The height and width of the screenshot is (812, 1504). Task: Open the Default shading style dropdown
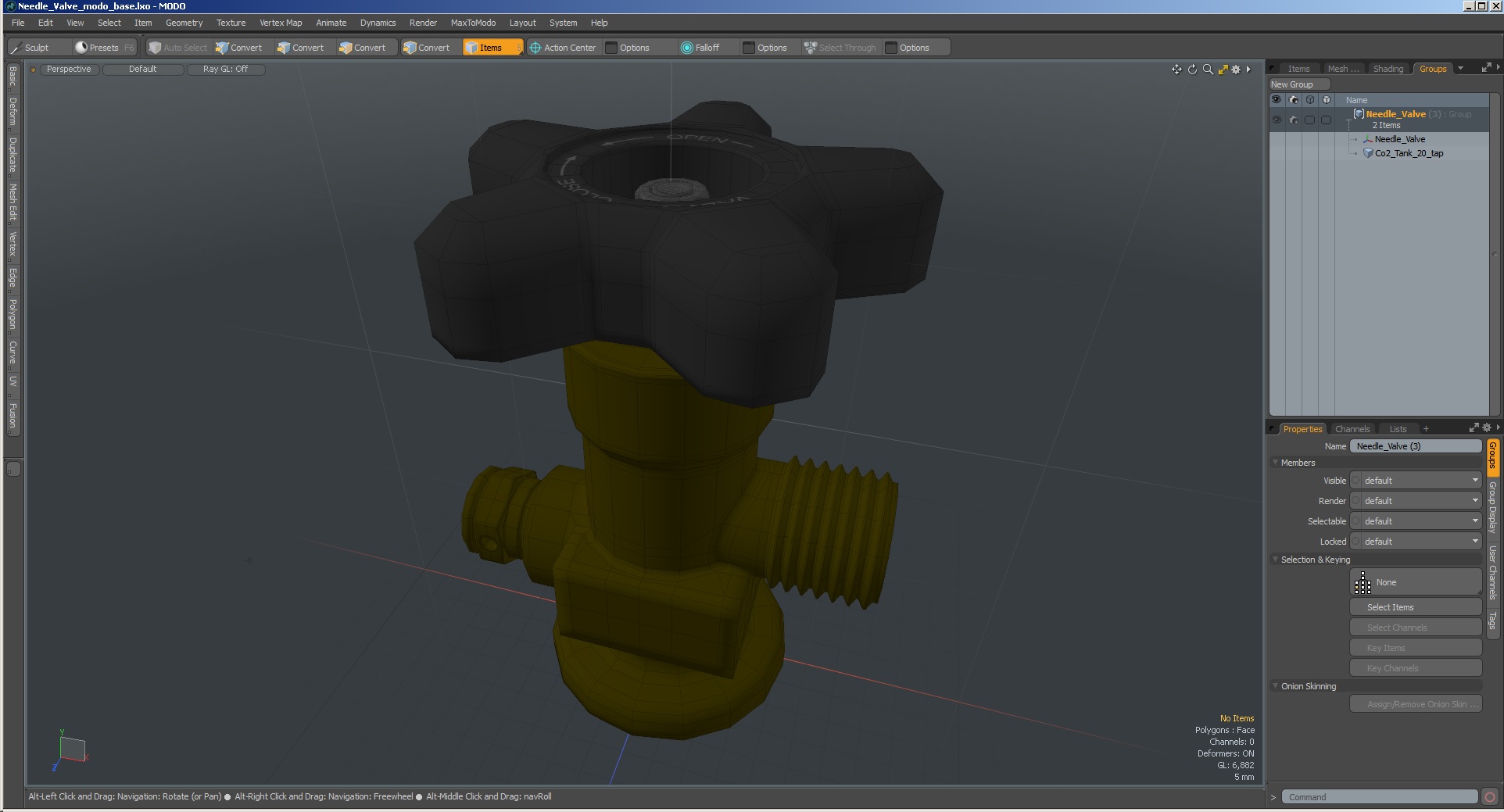pos(143,70)
